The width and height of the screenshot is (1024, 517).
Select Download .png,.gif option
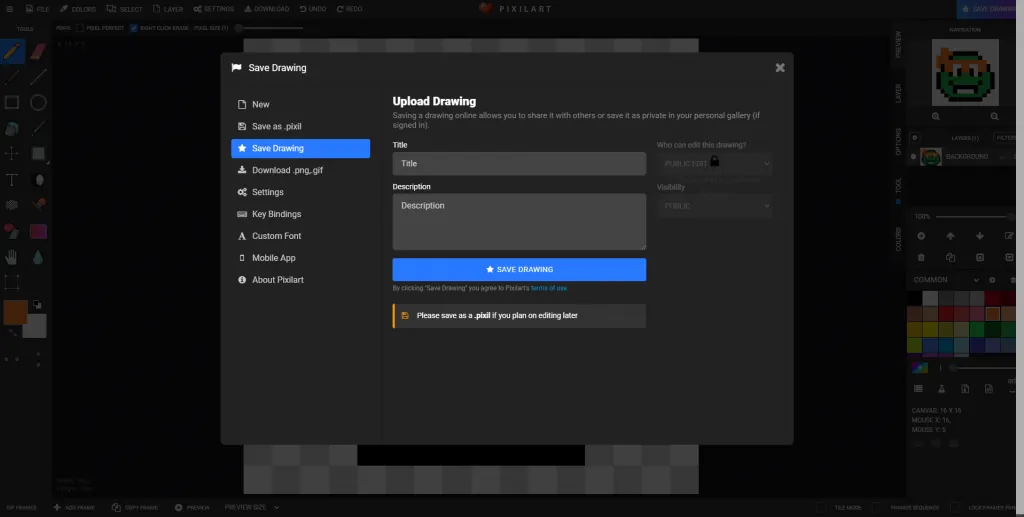300,170
